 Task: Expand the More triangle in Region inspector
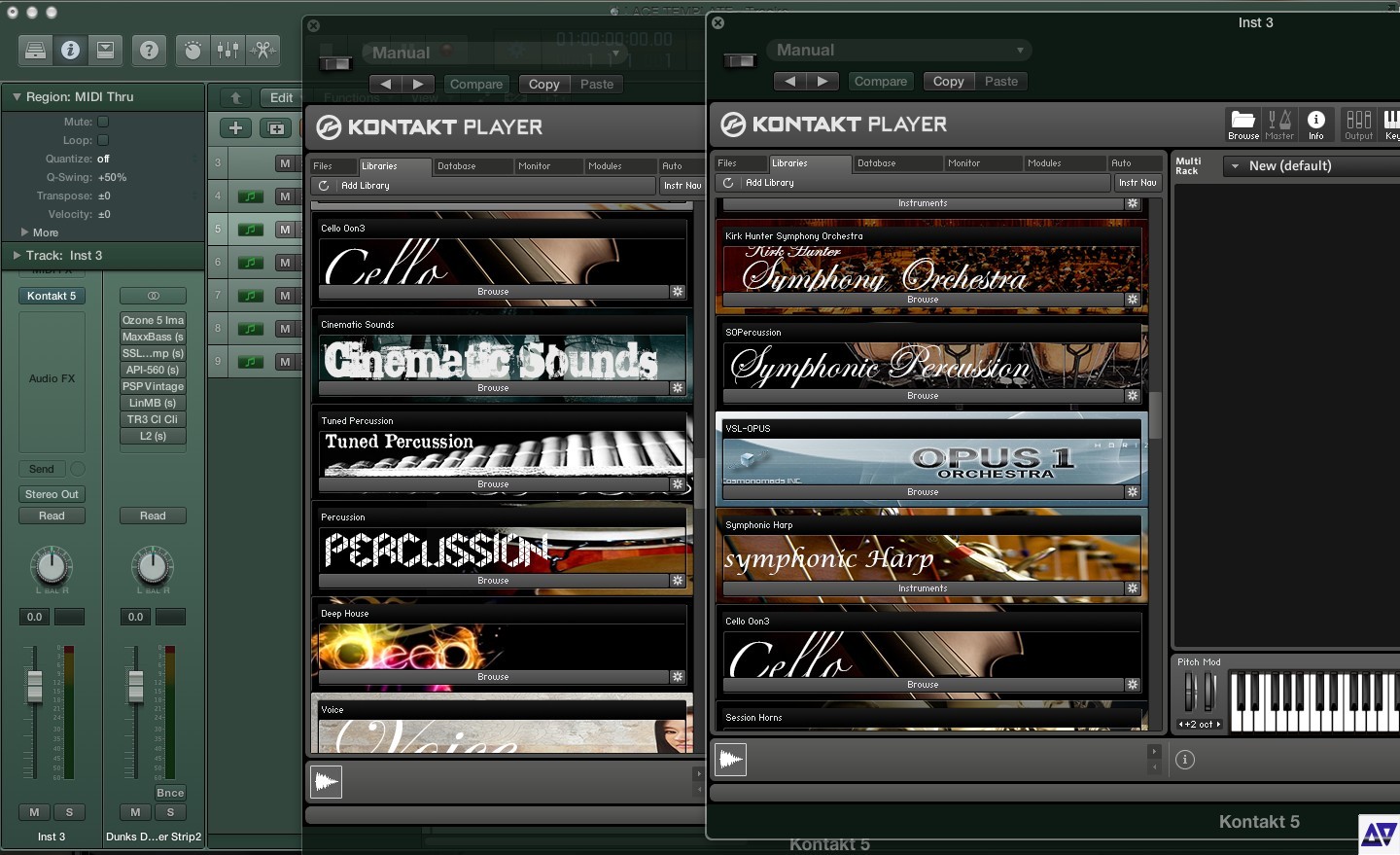tap(24, 232)
